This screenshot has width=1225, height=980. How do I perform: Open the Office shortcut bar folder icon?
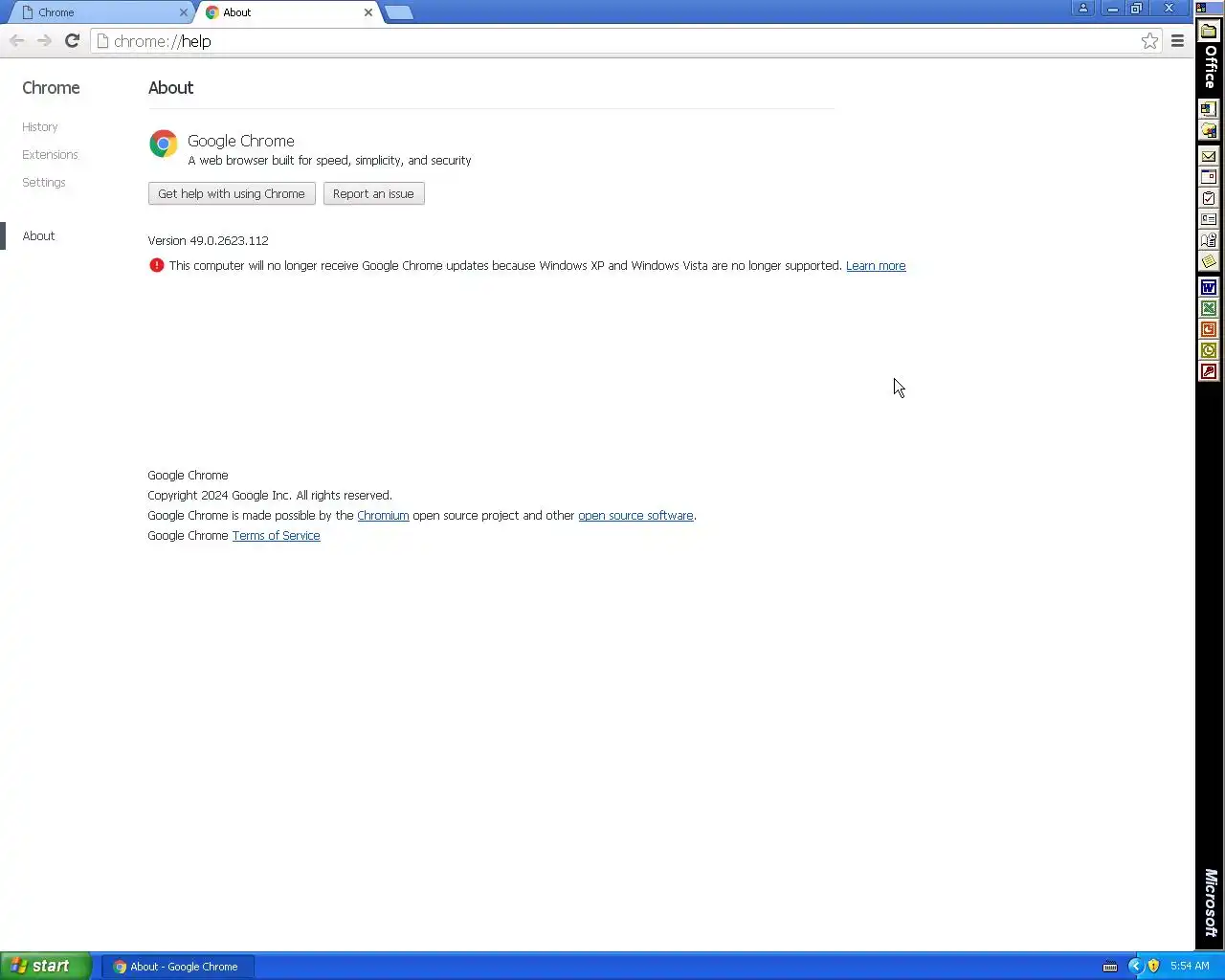tap(1209, 31)
